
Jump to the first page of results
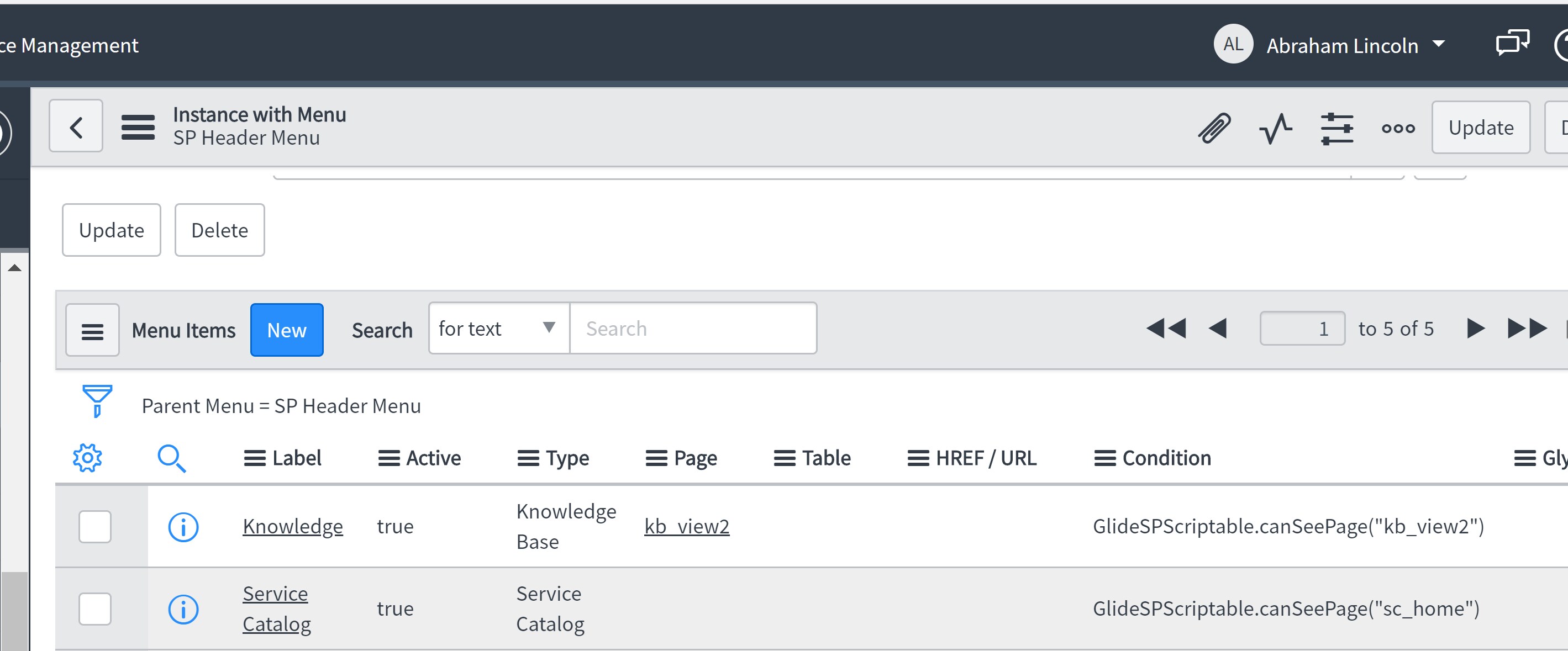point(1166,329)
